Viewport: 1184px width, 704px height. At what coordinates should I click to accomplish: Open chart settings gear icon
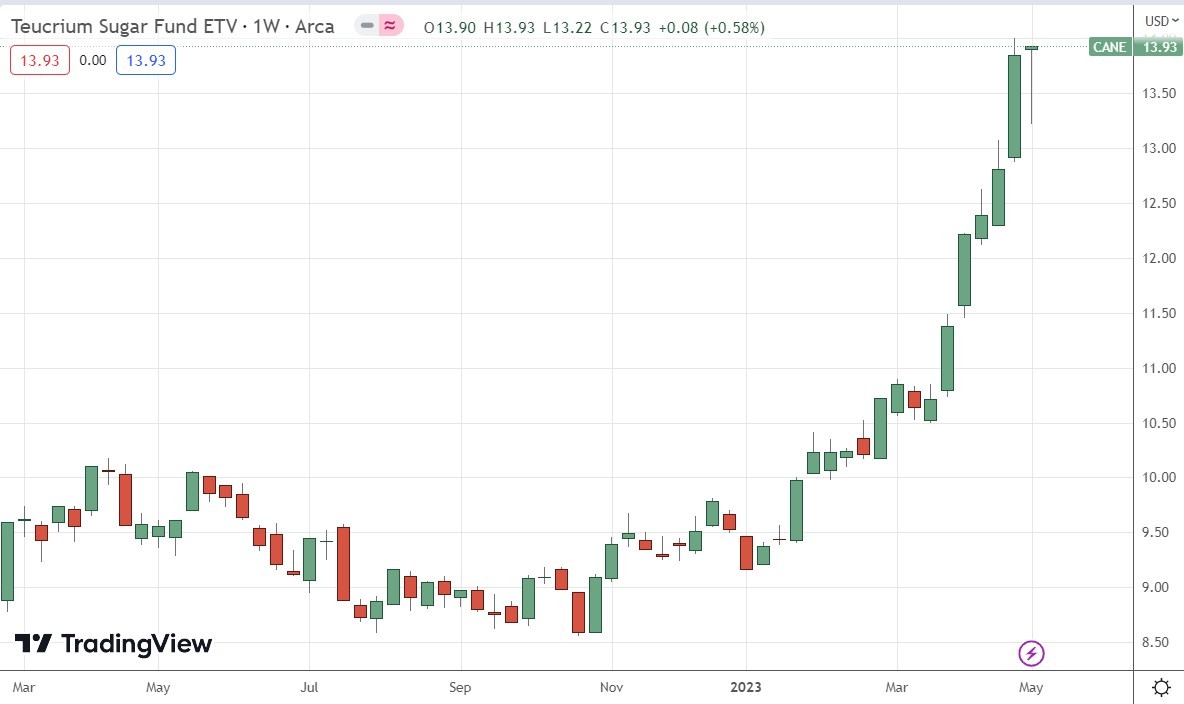[x=1161, y=687]
